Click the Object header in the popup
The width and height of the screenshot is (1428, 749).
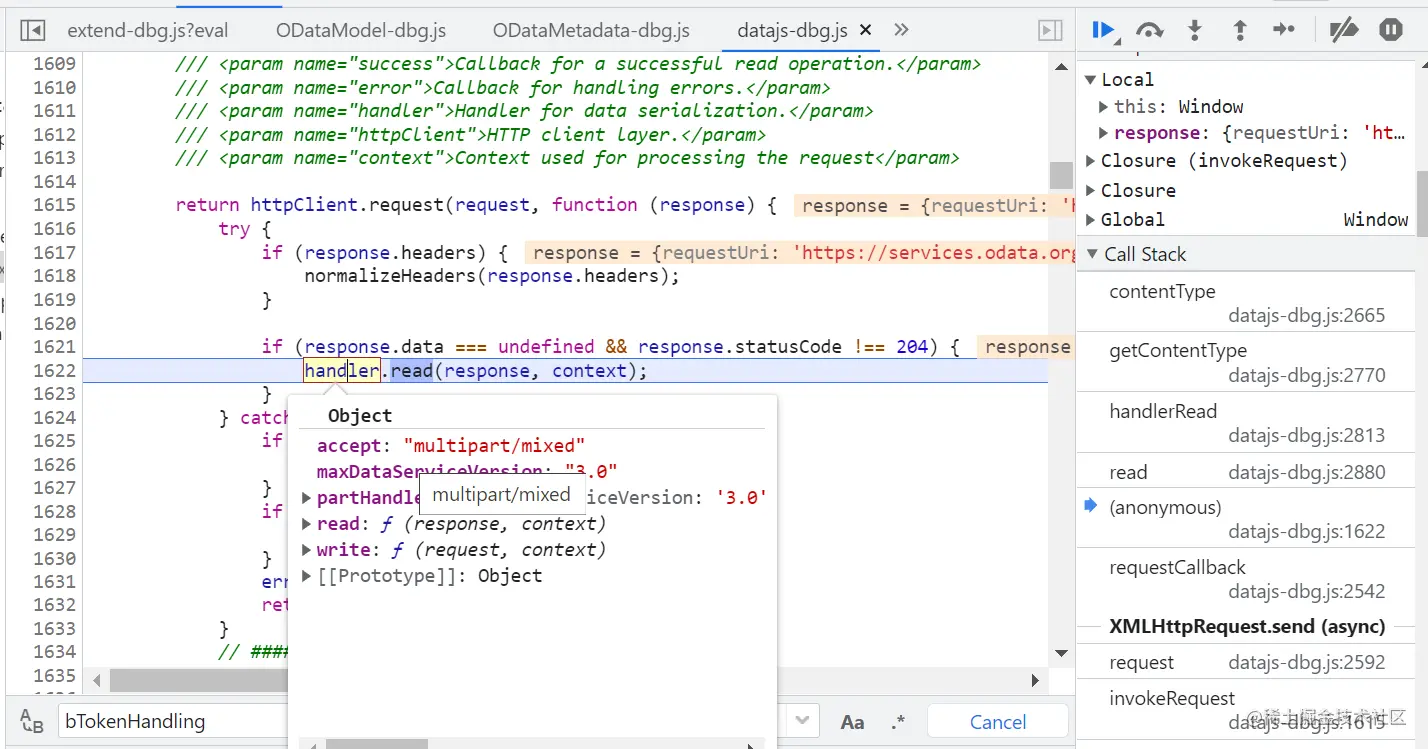pos(360,415)
